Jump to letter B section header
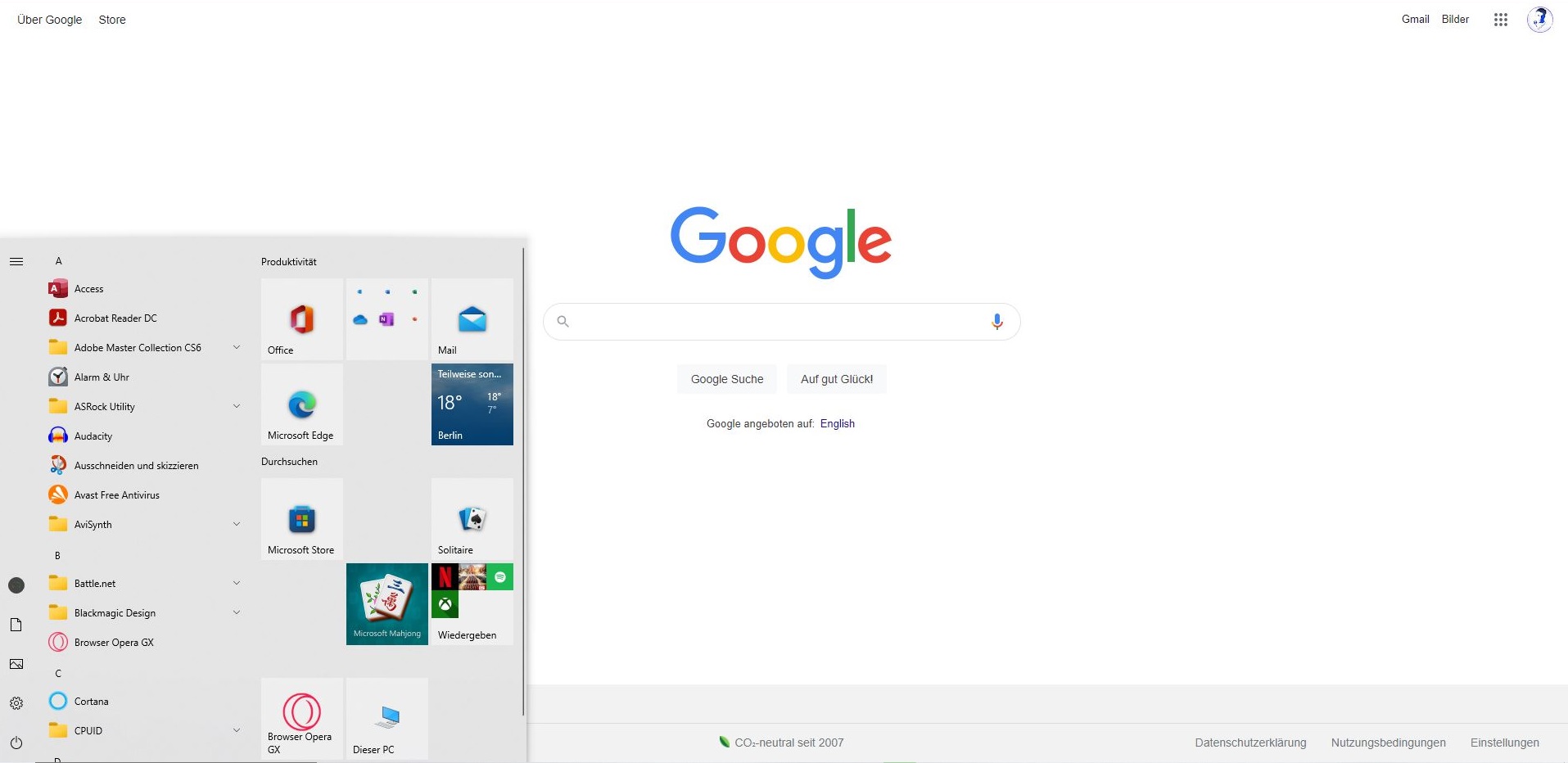 pos(57,556)
